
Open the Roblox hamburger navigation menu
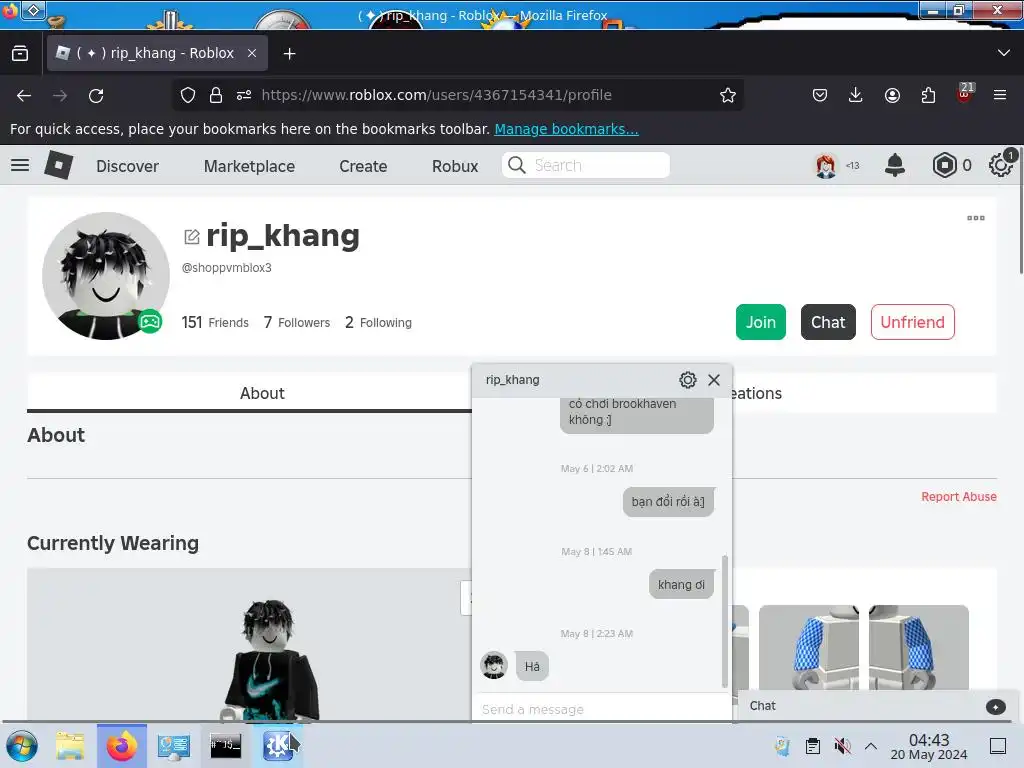coord(20,165)
